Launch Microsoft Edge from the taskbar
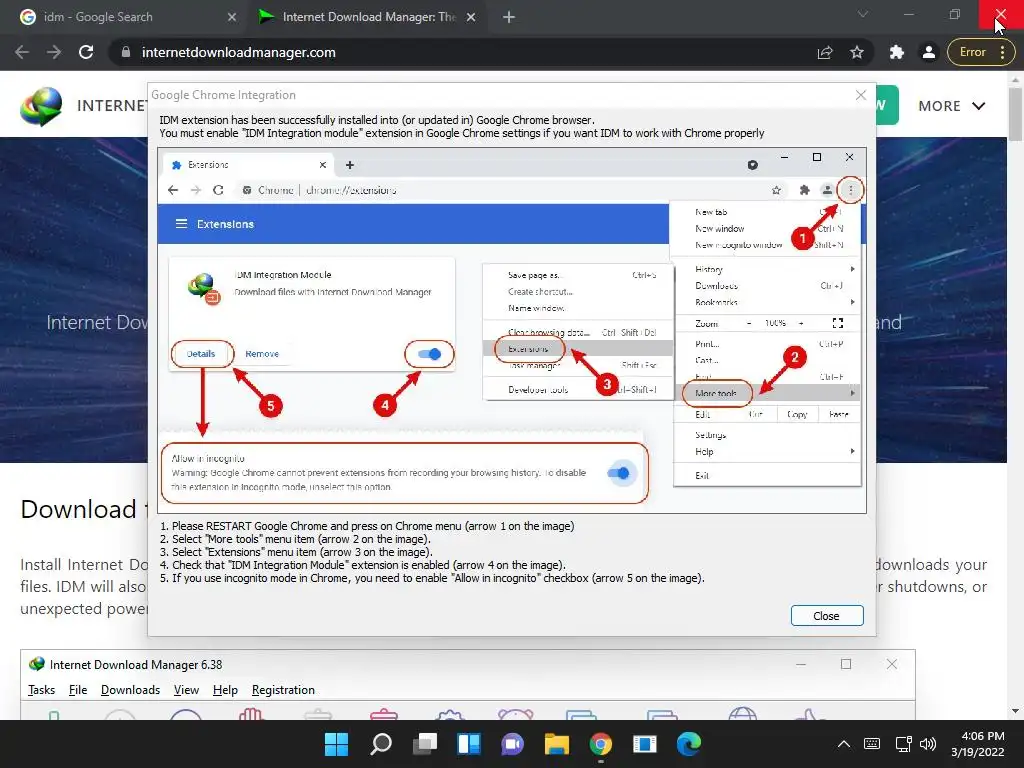Viewport: 1024px width, 768px height. click(x=688, y=744)
